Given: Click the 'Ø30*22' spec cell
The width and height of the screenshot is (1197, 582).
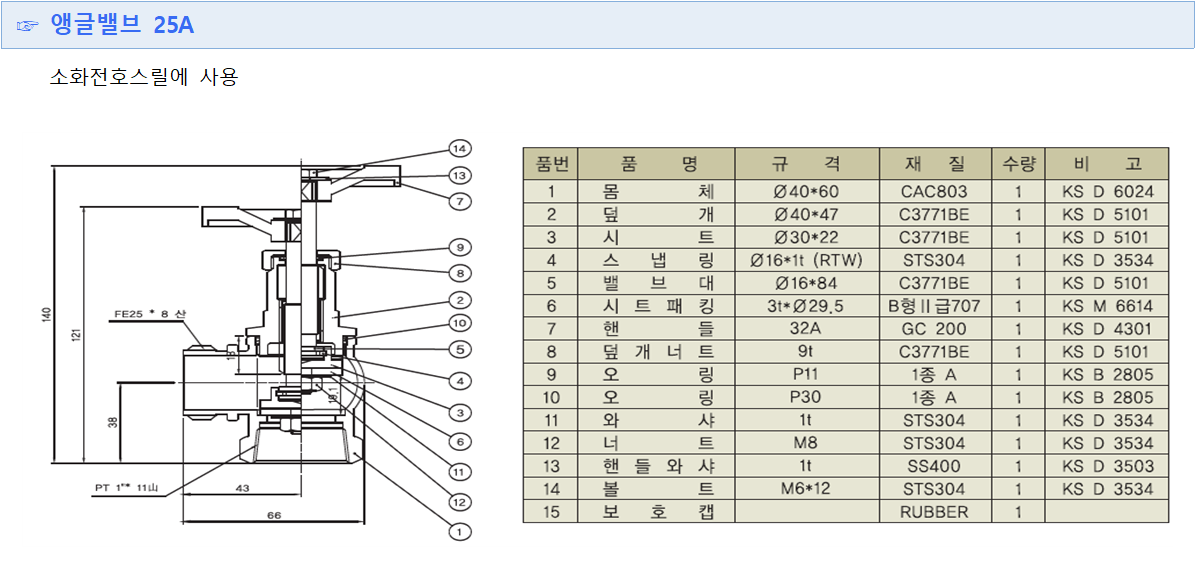Looking at the screenshot, I should [x=807, y=238].
